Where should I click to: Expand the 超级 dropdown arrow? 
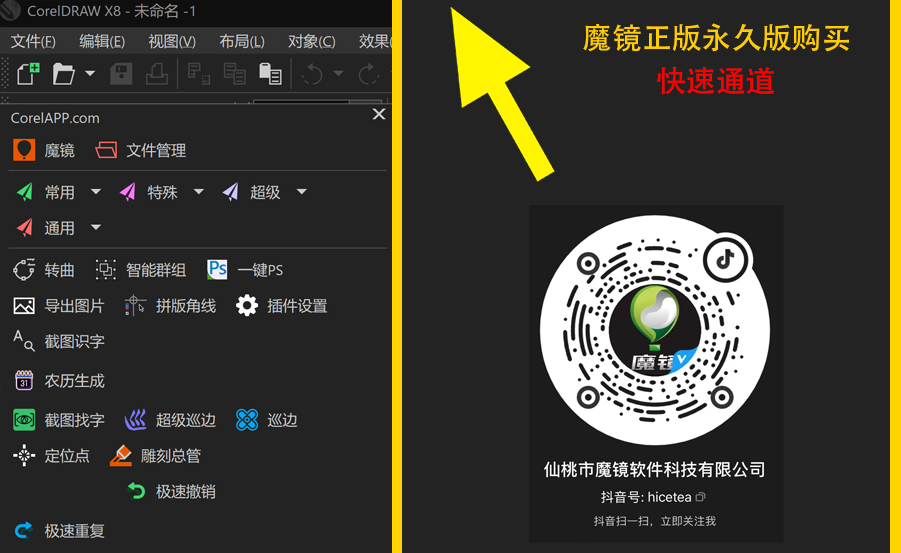coord(302,191)
